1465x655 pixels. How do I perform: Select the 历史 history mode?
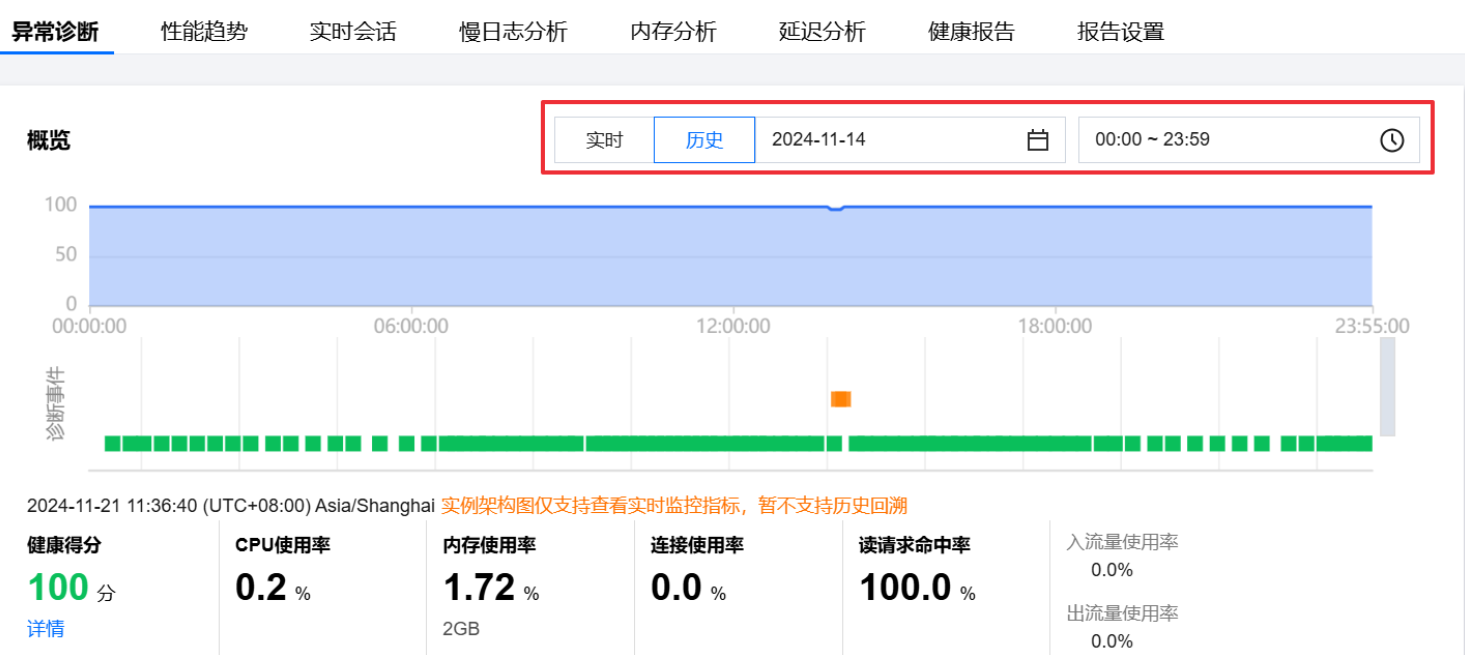[x=704, y=140]
